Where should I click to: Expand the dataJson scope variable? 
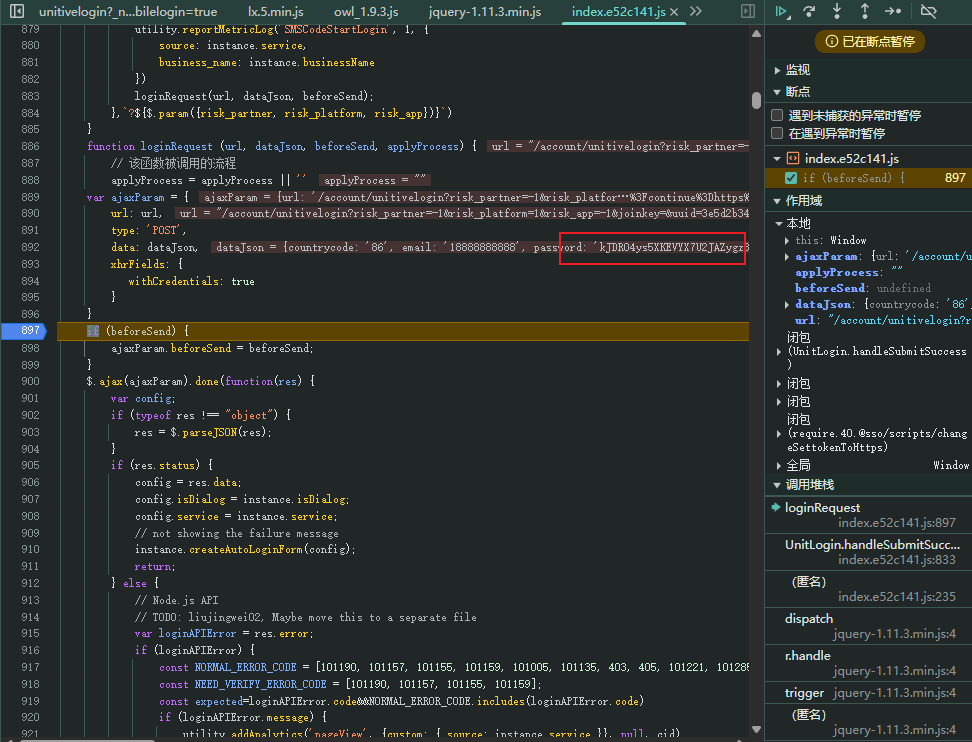[787, 304]
